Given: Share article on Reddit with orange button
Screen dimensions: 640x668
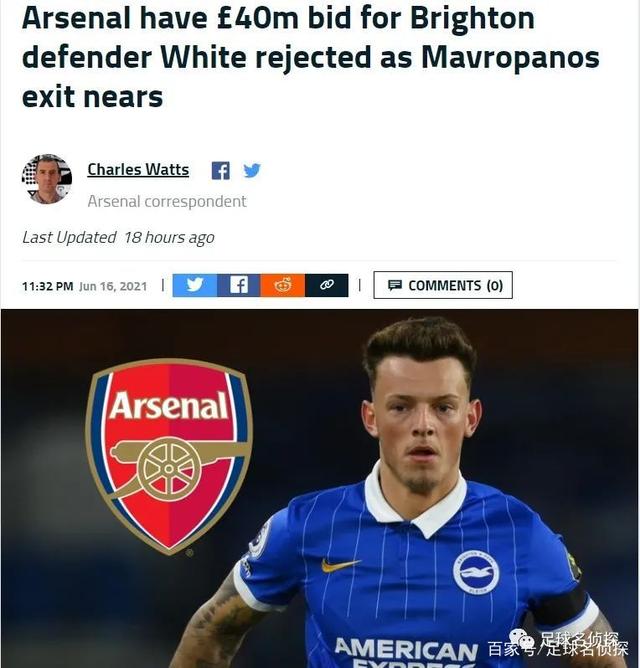Looking at the screenshot, I should click(283, 285).
